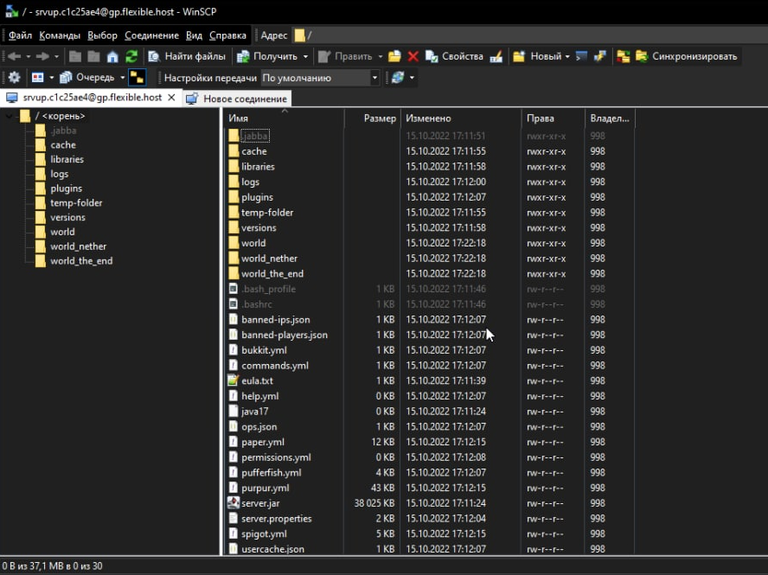Sort by the Имя column header
768x575 pixels.
pos(284,118)
